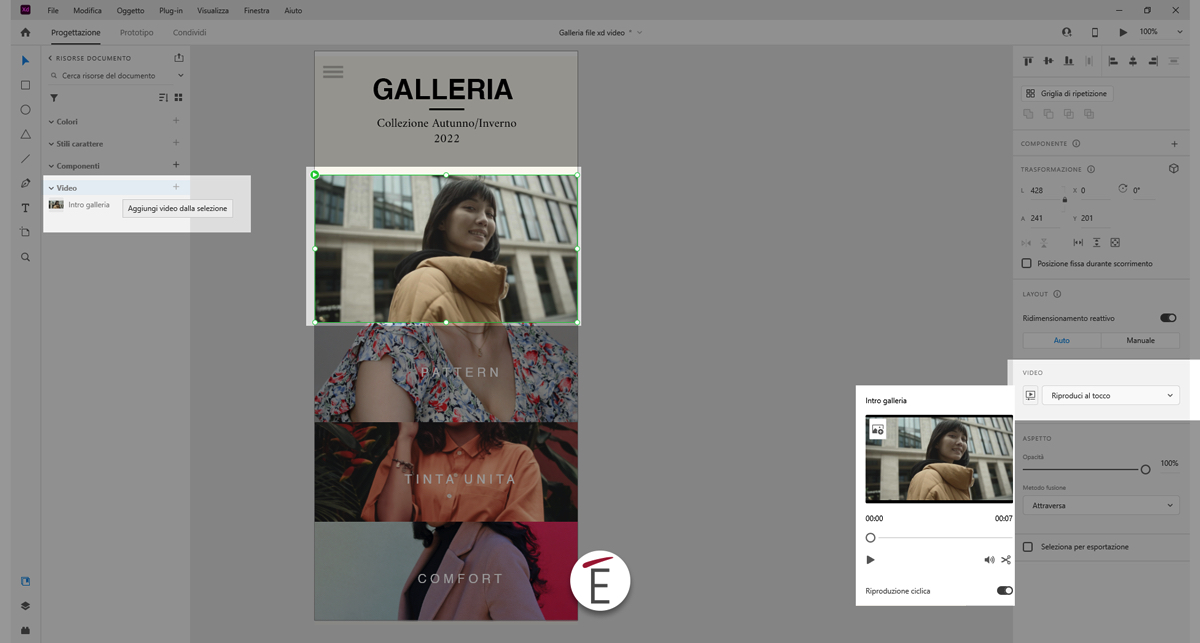The image size is (1200, 643).
Task: Open the Plug-in menu
Action: [x=171, y=10]
